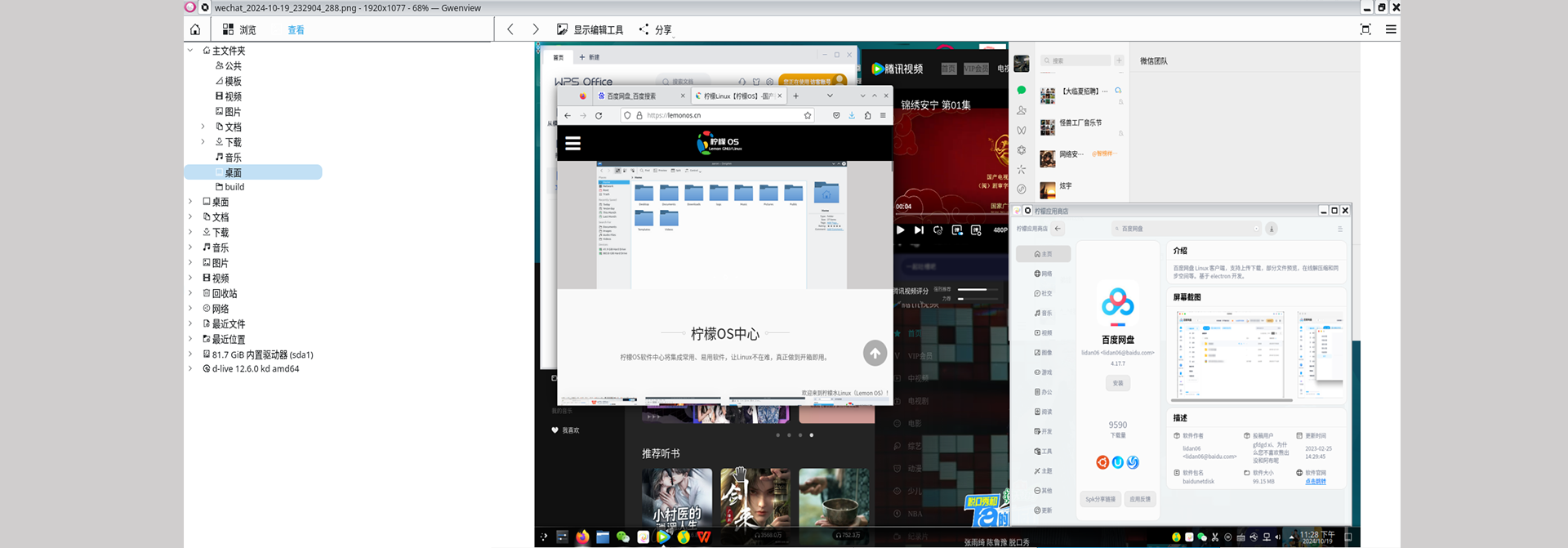
Task: Expand the 81.7 GiB 内置驱动器 (sda1) node
Action: click(190, 354)
